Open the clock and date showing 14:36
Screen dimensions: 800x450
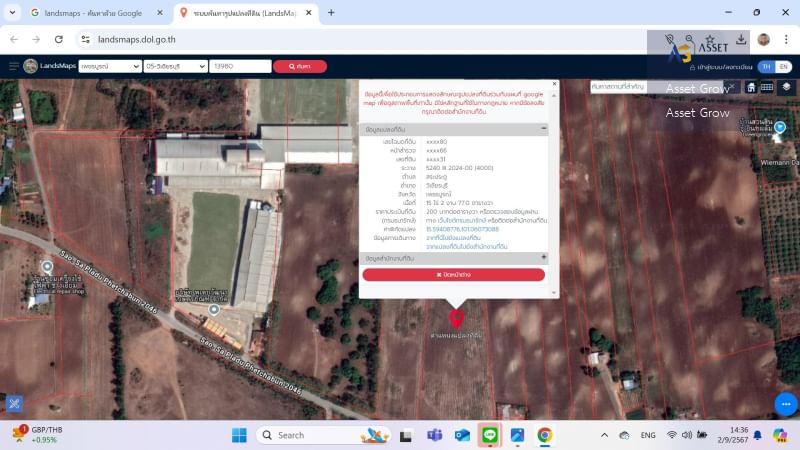[732, 435]
